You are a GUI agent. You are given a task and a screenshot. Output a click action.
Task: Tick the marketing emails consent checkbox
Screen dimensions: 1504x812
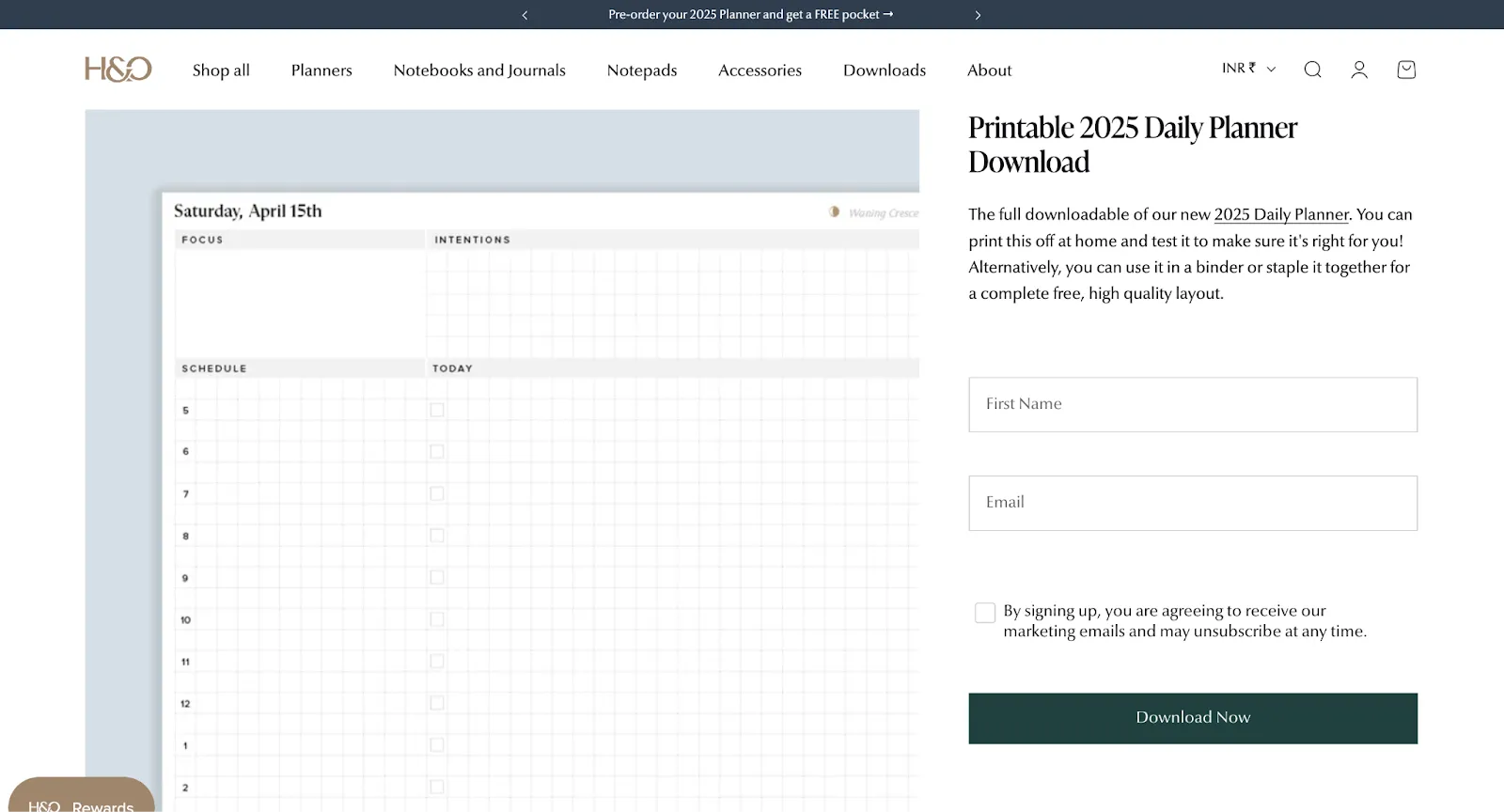[x=985, y=613]
